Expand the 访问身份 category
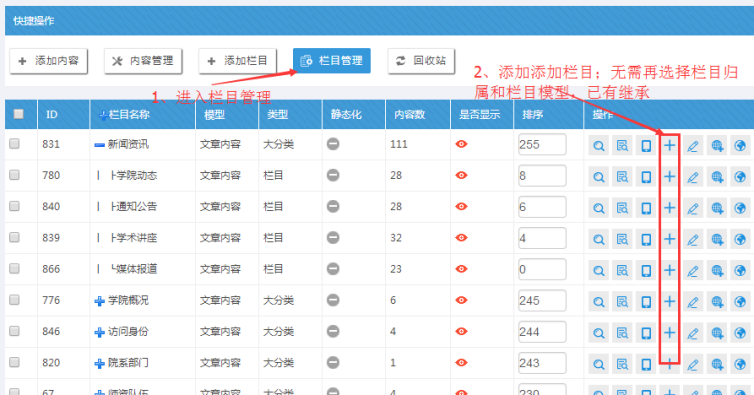 pyautogui.click(x=100, y=332)
